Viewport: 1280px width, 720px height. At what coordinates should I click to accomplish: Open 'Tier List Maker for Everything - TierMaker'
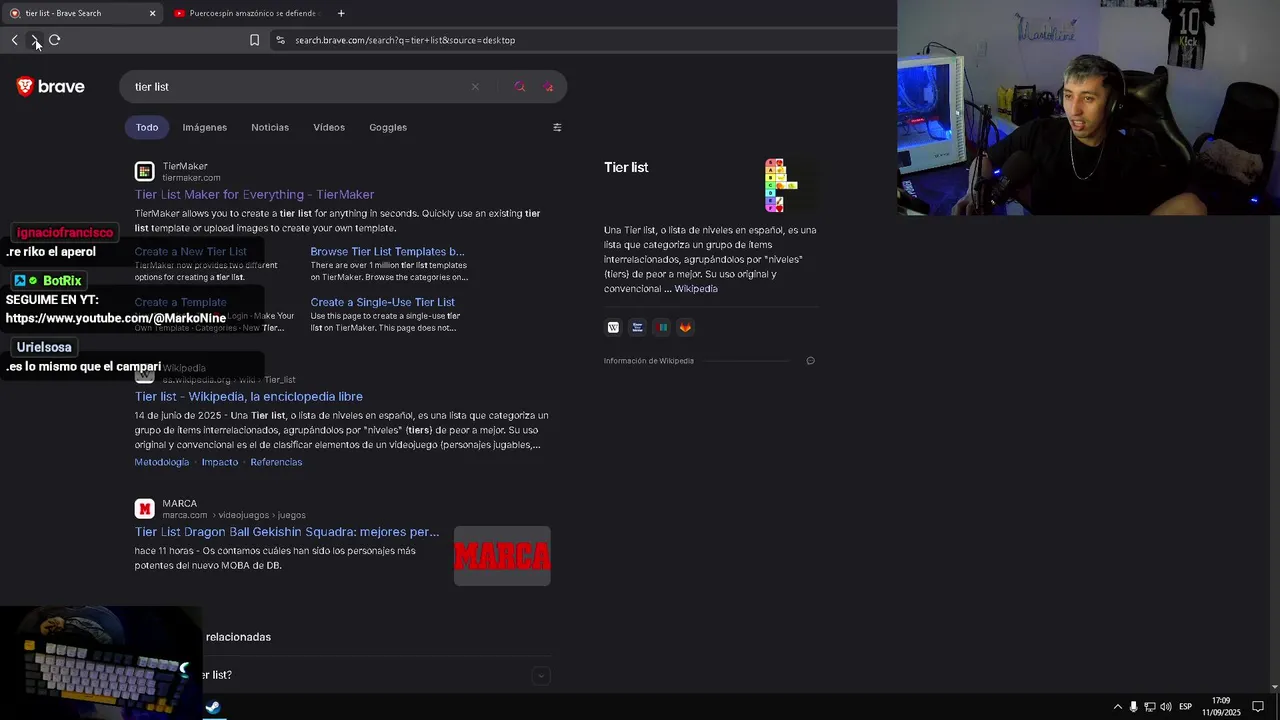click(254, 194)
